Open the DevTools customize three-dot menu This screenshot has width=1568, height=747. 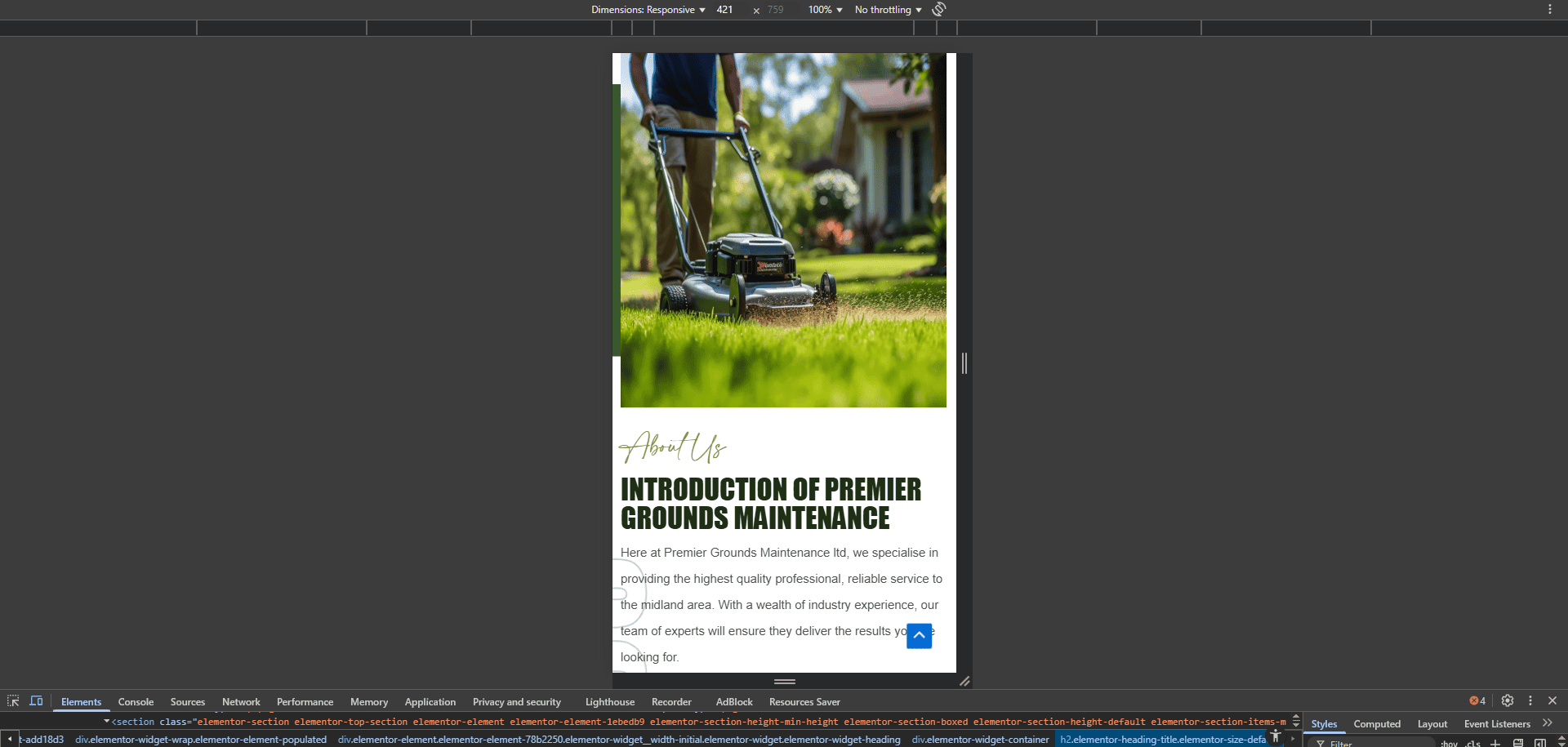point(1530,700)
